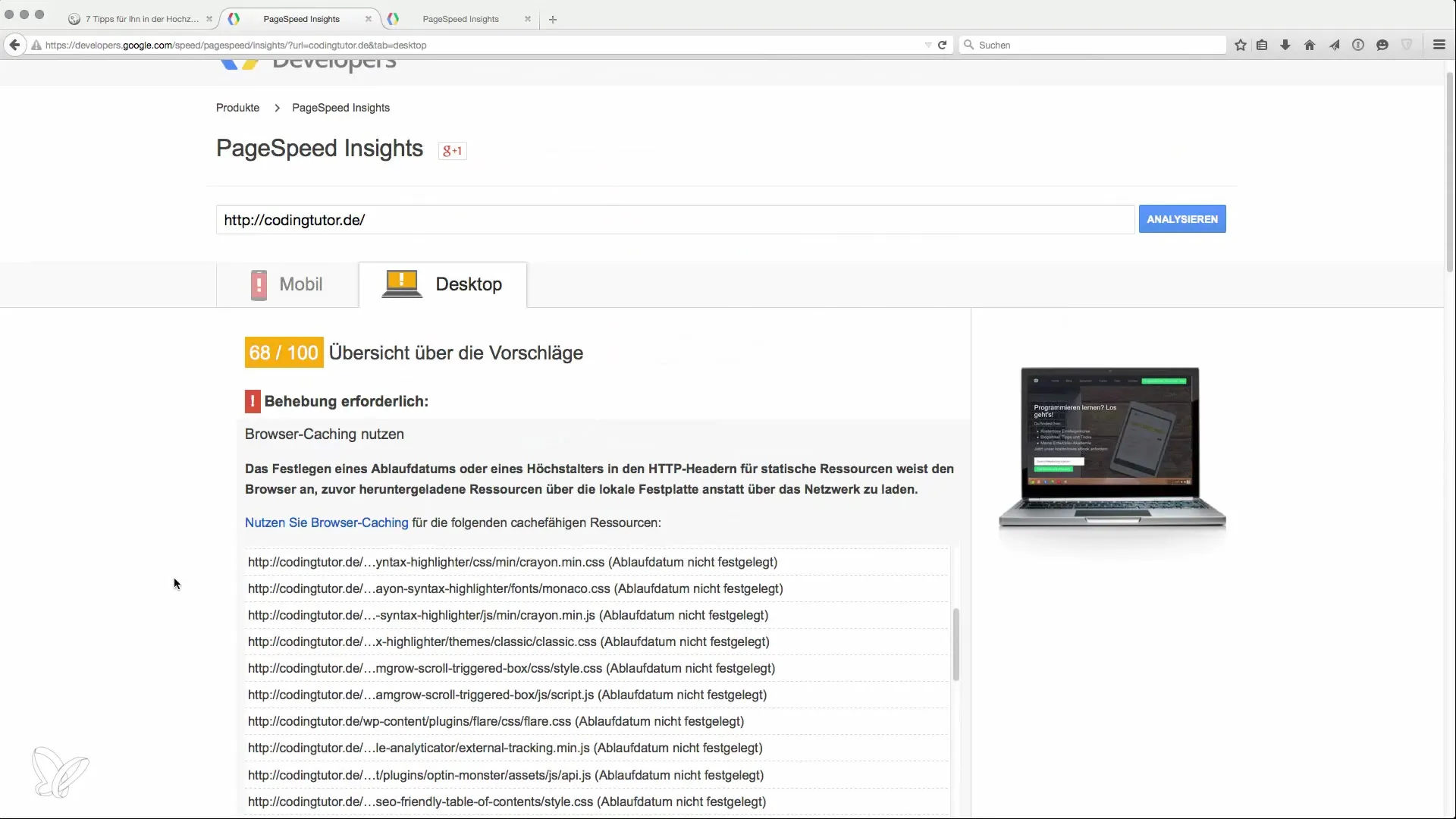Close the active PageSpeed Insights tab

(x=369, y=19)
